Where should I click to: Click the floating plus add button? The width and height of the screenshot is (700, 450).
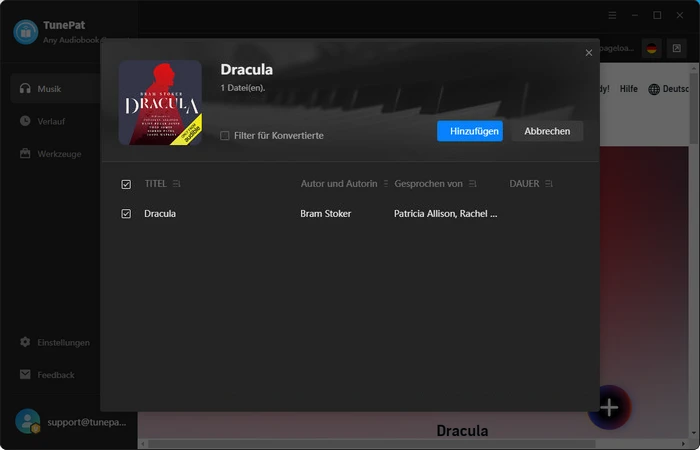coord(609,407)
